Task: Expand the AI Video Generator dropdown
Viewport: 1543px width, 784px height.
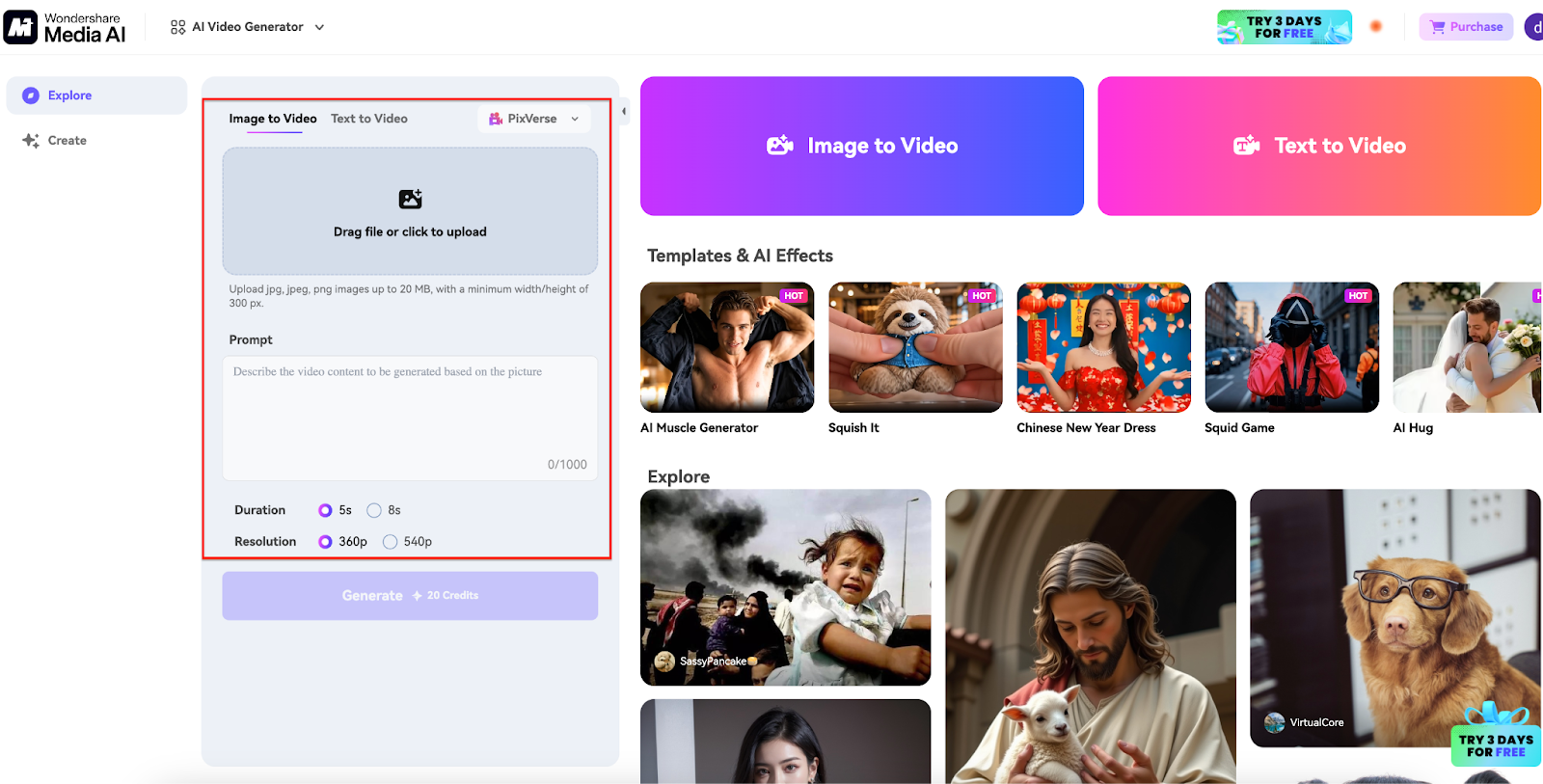Action: pos(247,27)
